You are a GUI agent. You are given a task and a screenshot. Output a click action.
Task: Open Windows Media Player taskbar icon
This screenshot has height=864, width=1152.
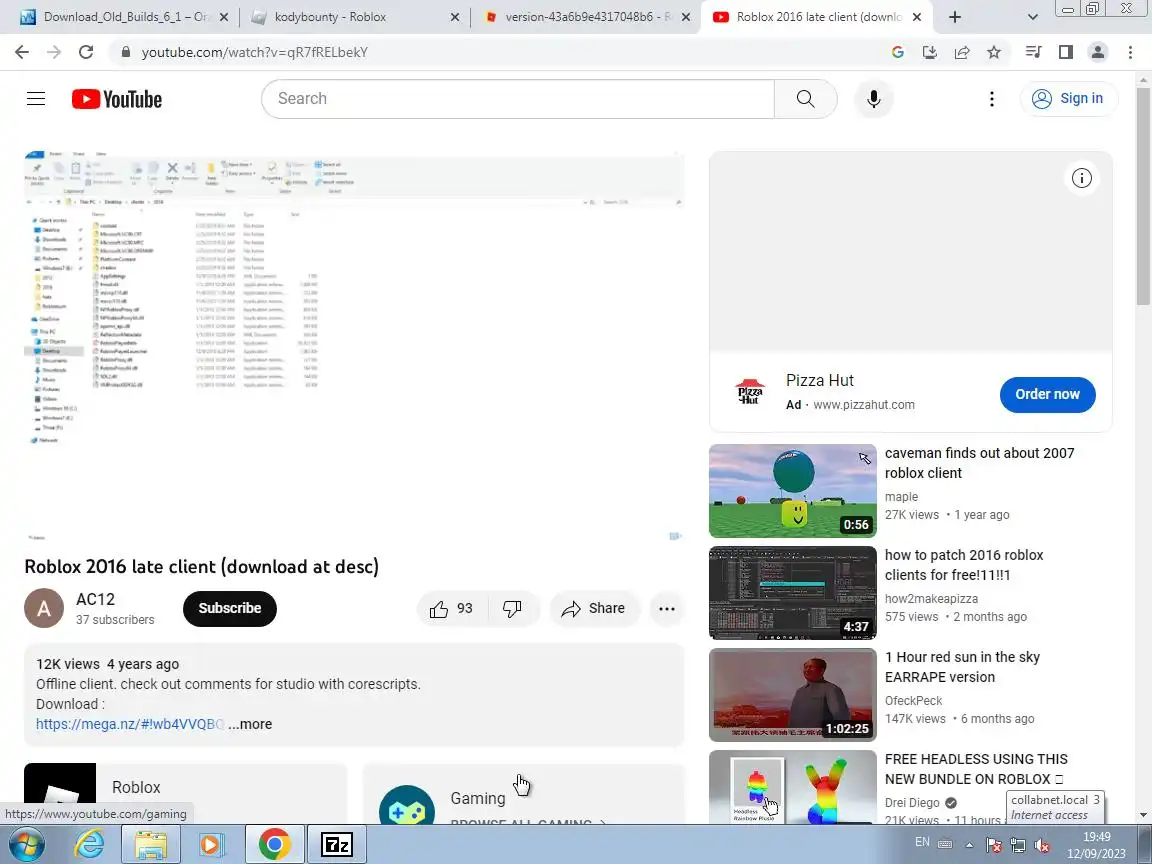click(211, 844)
